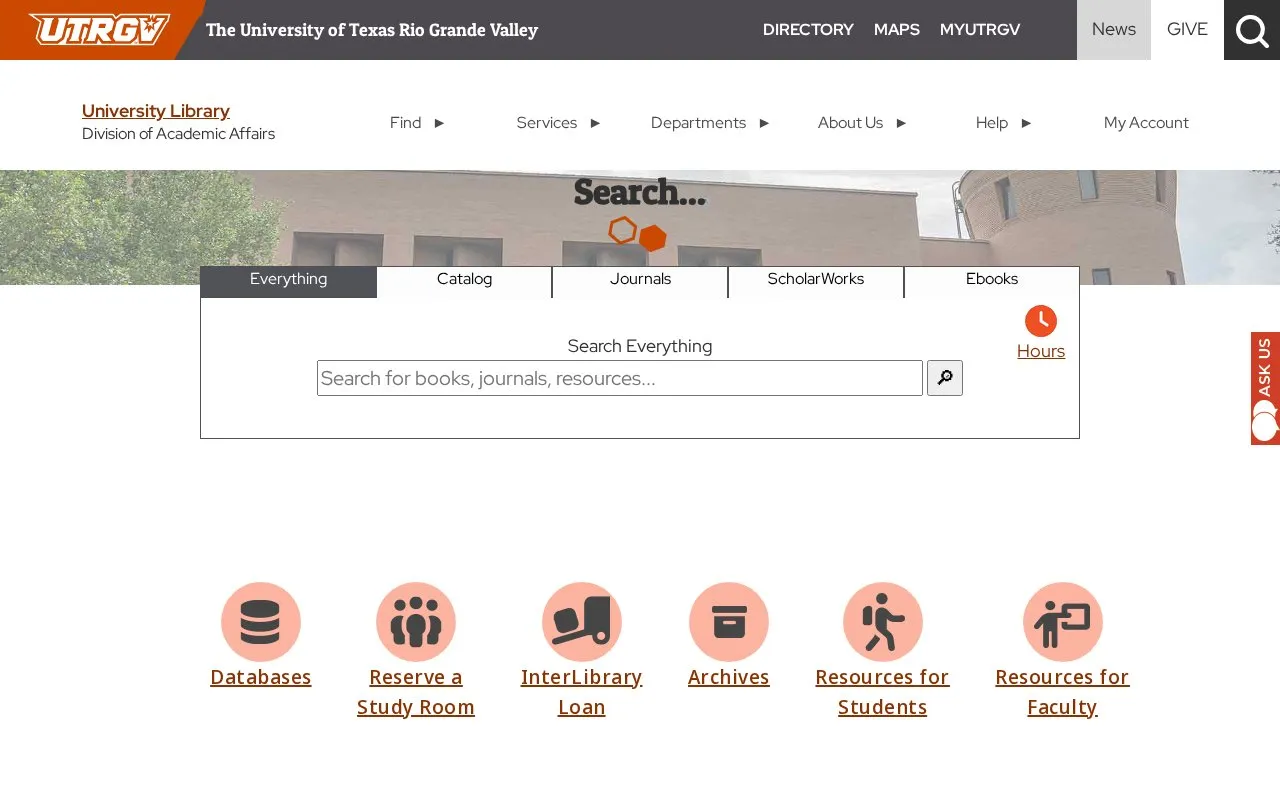Click the Division of Academic Affairs text

(x=178, y=134)
